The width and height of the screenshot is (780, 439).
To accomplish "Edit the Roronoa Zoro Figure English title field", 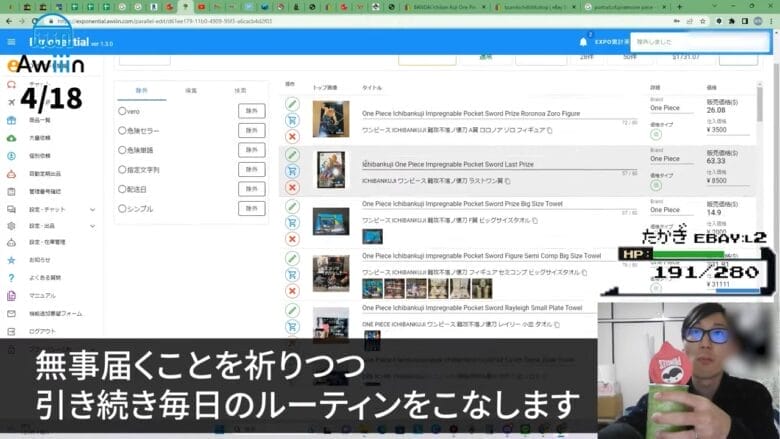I will [x=499, y=113].
